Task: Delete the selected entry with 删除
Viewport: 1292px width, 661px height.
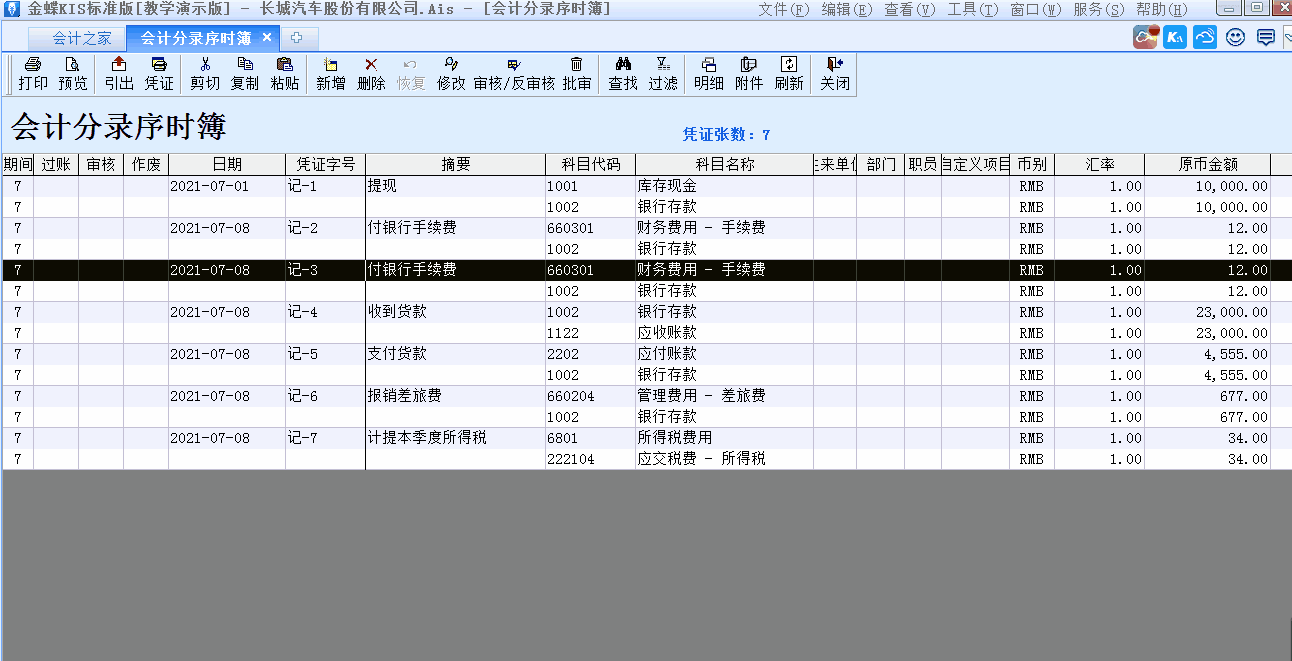Action: 371,73
